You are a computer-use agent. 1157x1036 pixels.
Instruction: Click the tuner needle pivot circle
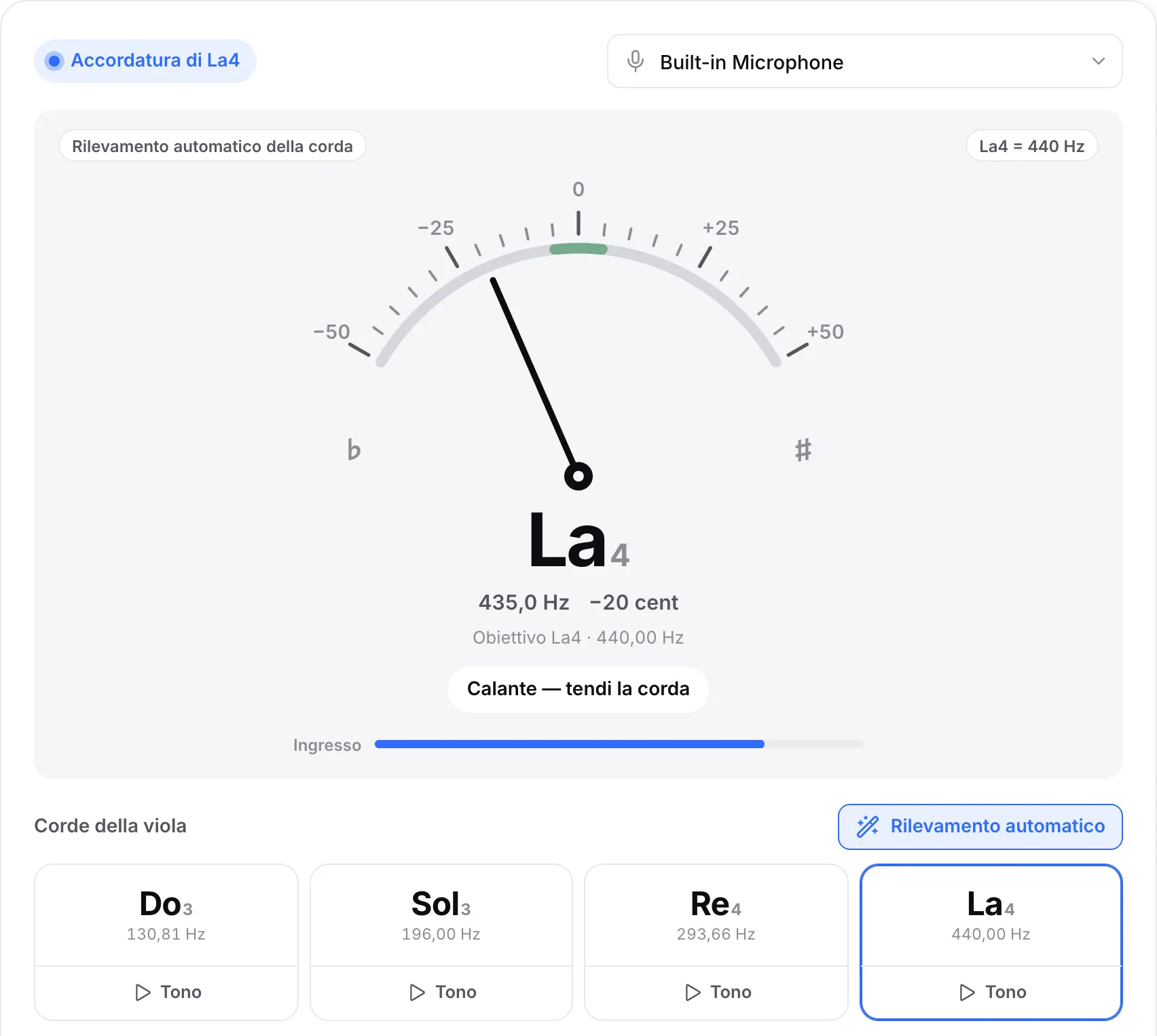[578, 476]
